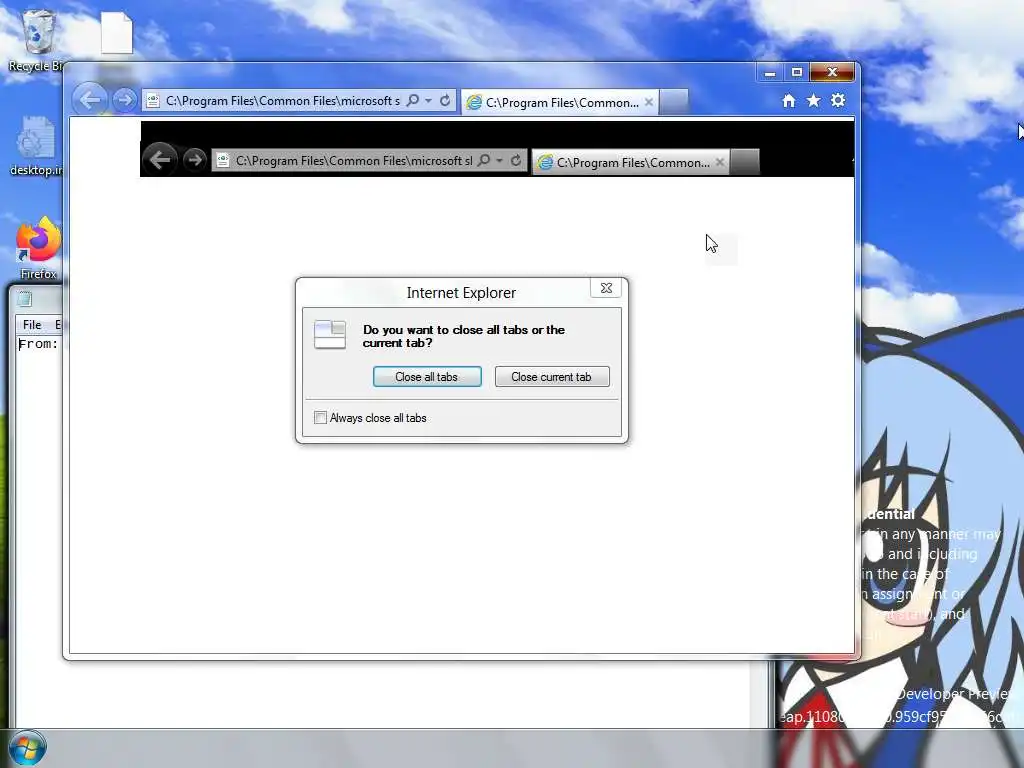Minimize the Internet Explorer window
The width and height of the screenshot is (1024, 768).
pyautogui.click(x=770, y=72)
